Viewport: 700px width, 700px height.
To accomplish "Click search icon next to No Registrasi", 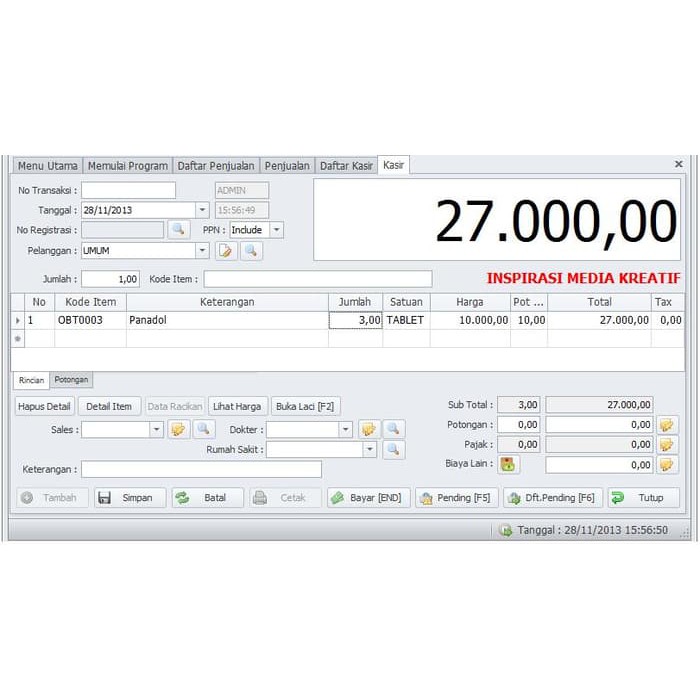I will [179, 230].
